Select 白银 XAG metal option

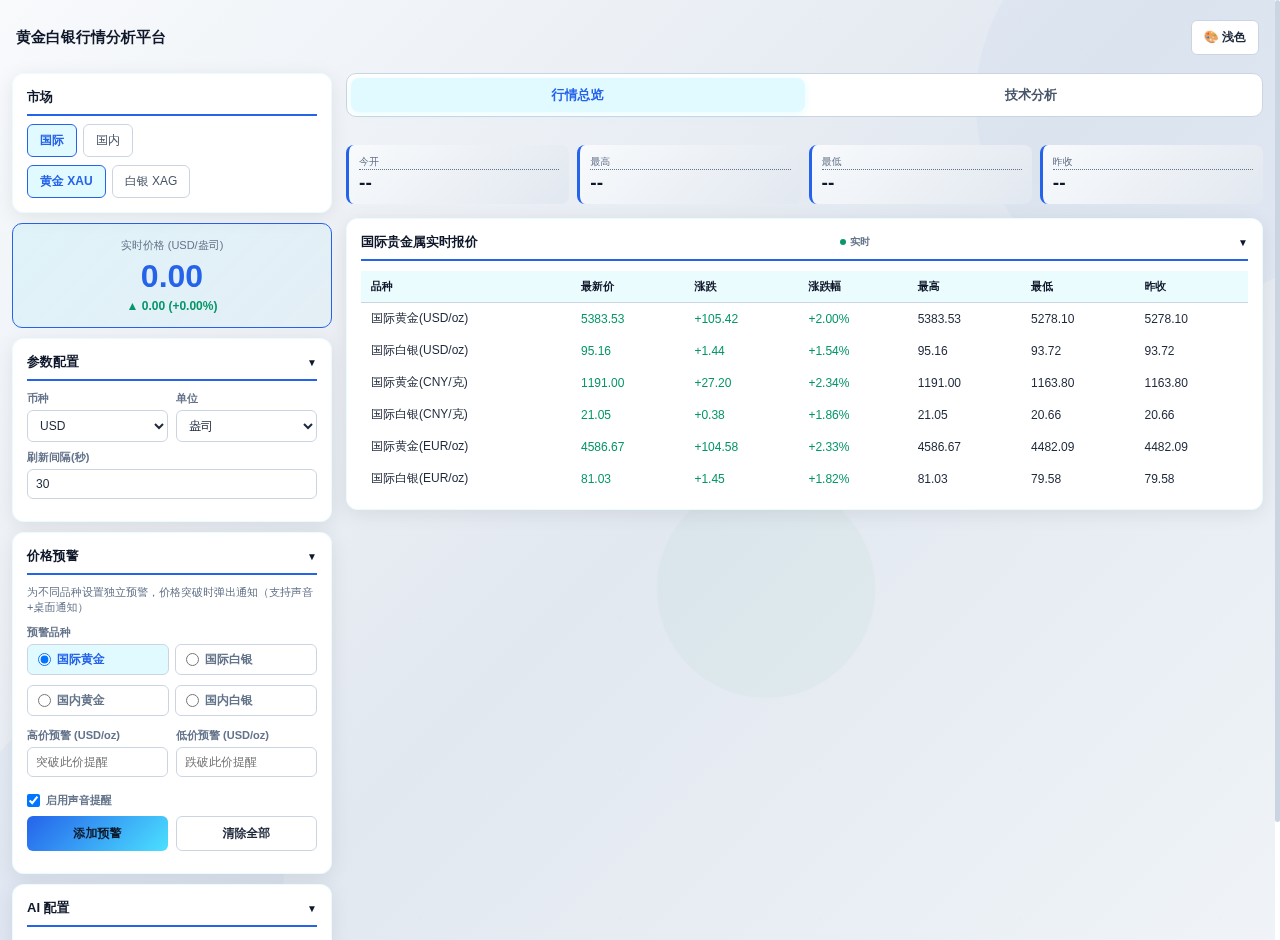[x=151, y=181]
